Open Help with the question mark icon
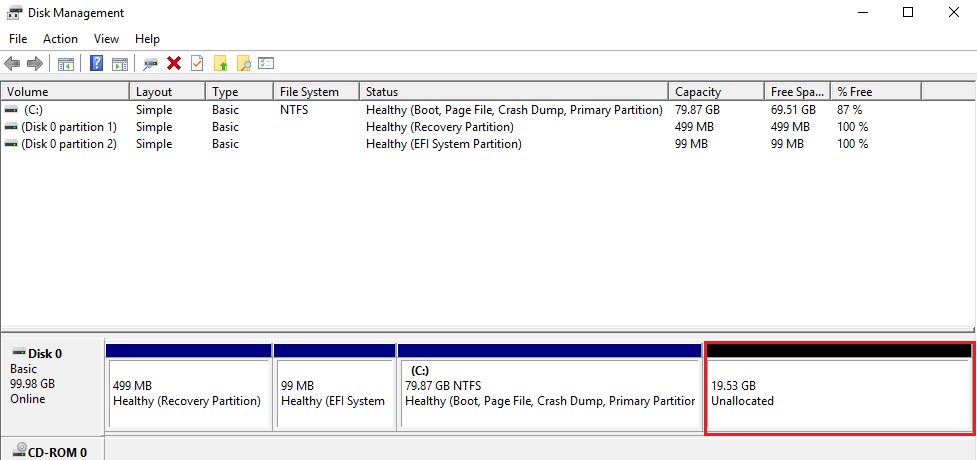Image resolution: width=977 pixels, height=460 pixels. (x=97, y=64)
